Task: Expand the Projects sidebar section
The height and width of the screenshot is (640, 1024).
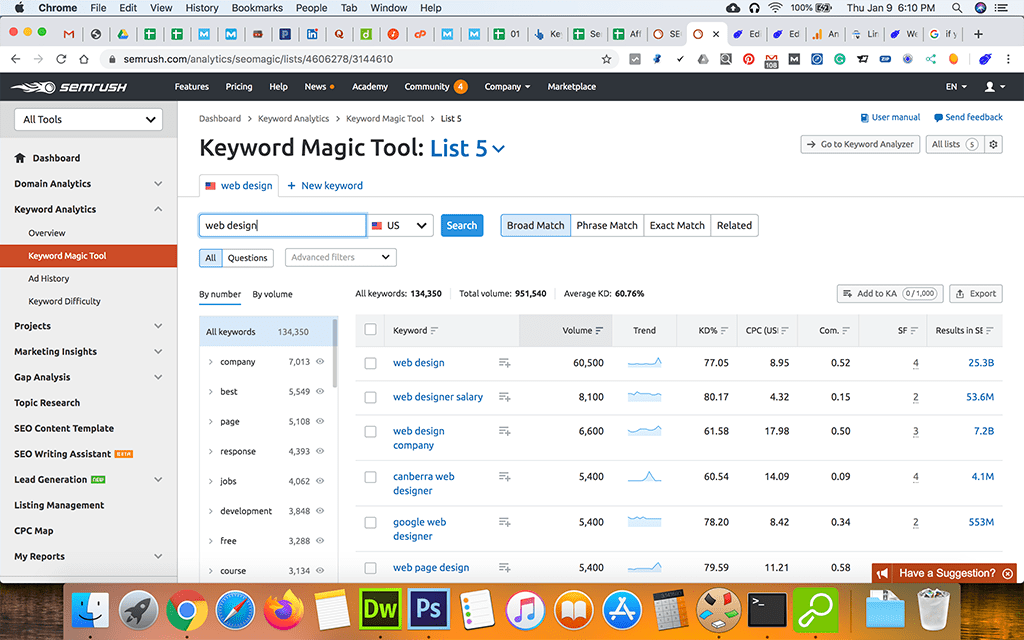Action: coord(158,326)
